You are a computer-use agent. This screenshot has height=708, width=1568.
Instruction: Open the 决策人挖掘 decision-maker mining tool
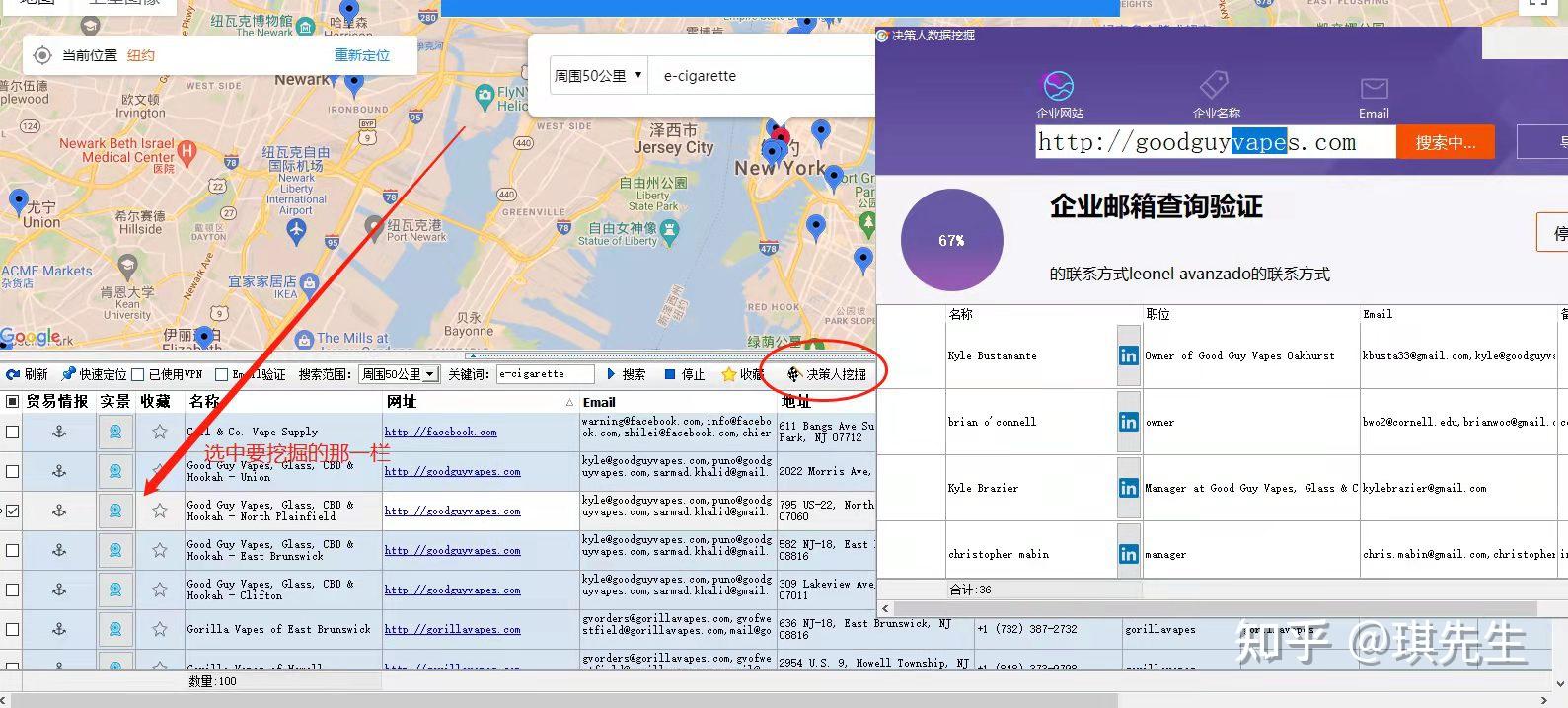pyautogui.click(x=828, y=374)
